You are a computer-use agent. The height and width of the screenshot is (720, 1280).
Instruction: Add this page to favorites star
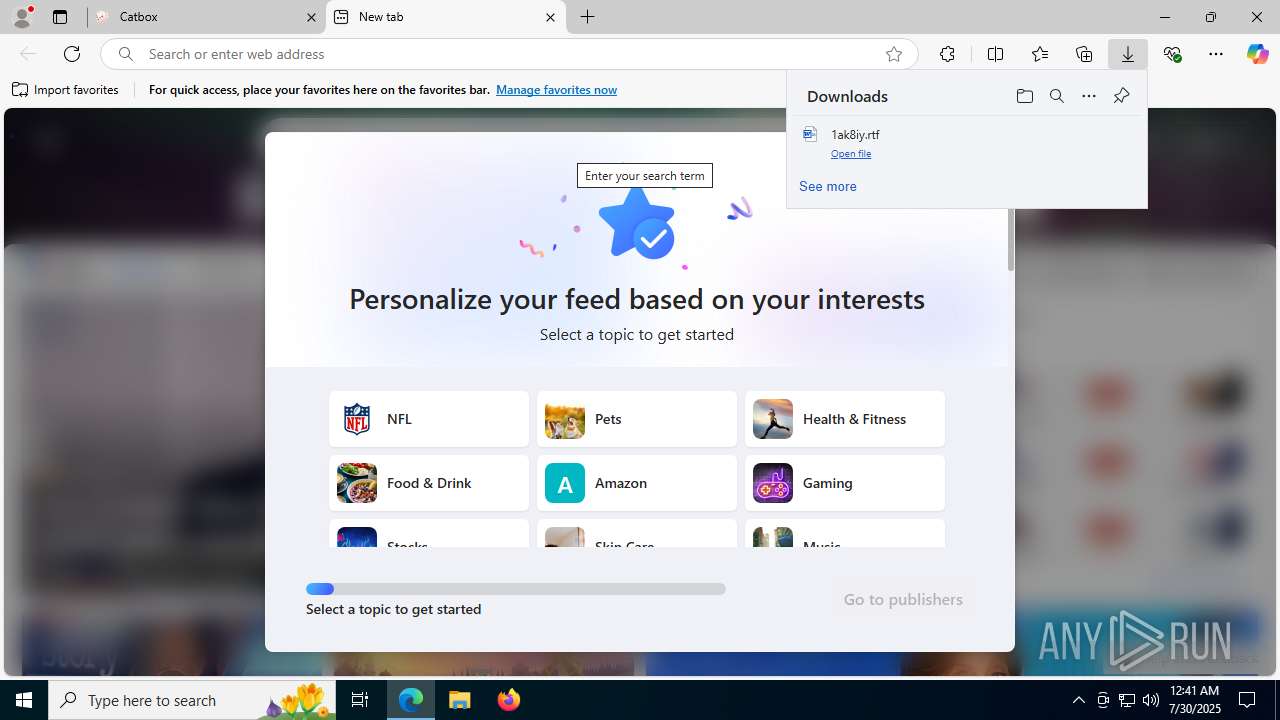coord(894,54)
